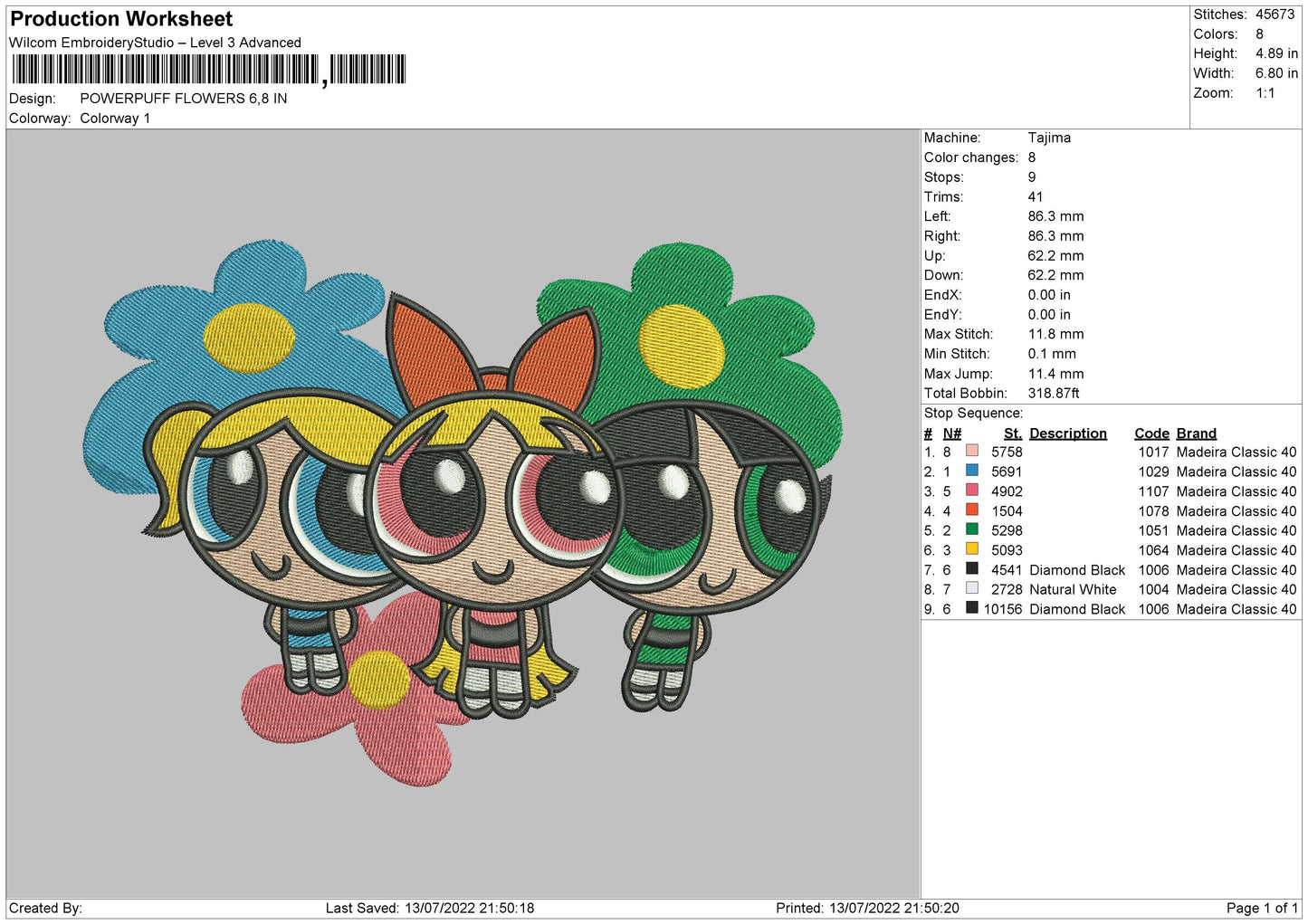Click the Description column header
This screenshot has height=924, width=1308.
pyautogui.click(x=1067, y=433)
